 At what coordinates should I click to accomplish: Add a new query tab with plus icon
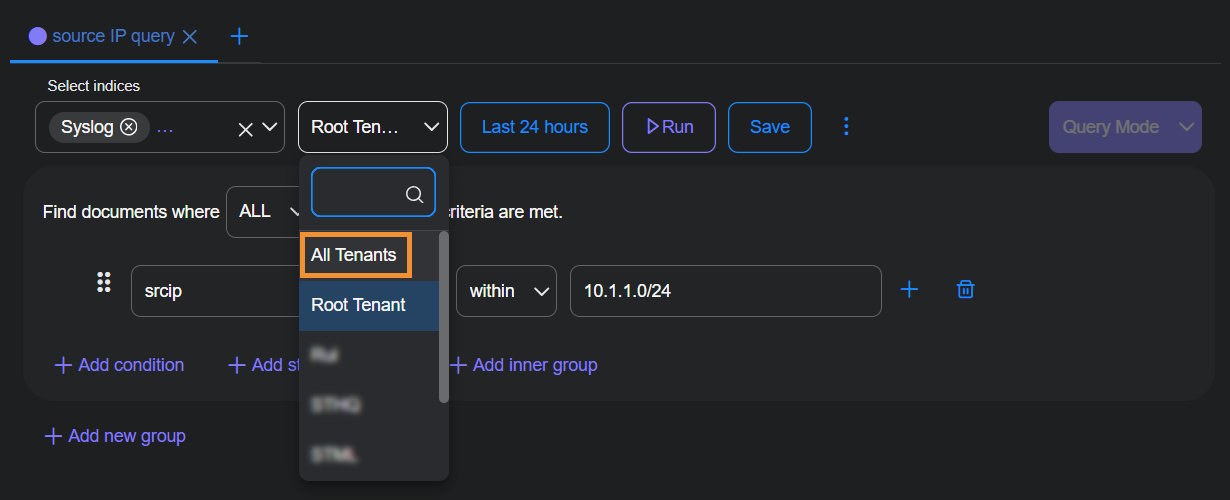click(x=239, y=37)
